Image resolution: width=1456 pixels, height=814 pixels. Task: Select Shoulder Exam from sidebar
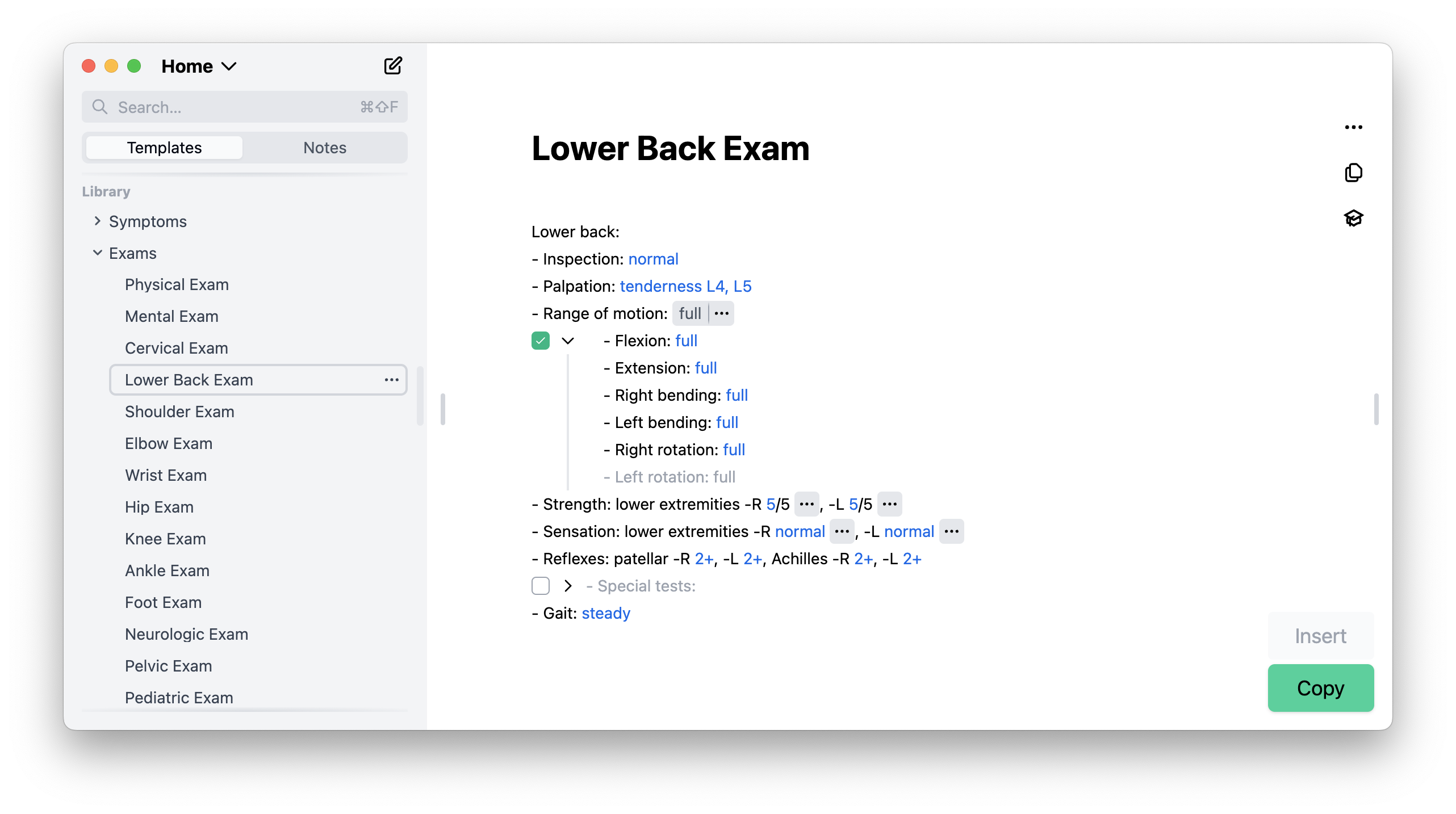tap(179, 411)
